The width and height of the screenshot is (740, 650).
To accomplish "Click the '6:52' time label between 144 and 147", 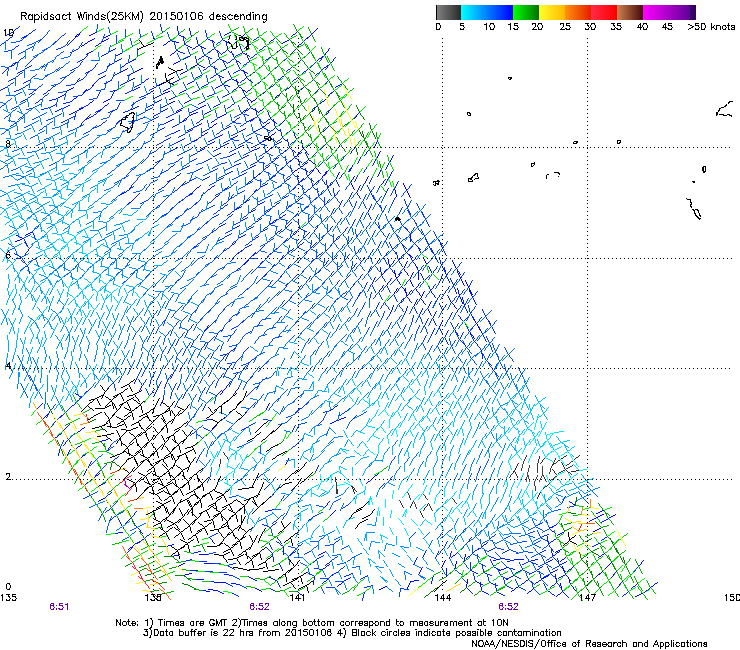I will point(508,607).
